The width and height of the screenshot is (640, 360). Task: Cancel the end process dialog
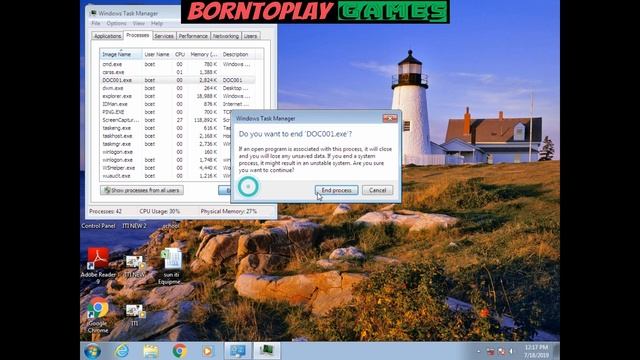click(x=378, y=190)
